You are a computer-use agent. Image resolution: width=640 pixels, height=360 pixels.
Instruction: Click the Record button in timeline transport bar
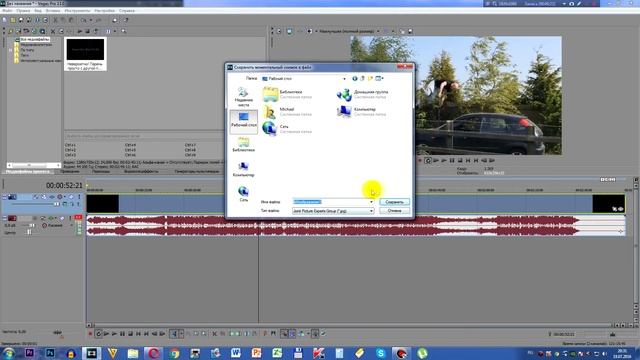(90, 334)
